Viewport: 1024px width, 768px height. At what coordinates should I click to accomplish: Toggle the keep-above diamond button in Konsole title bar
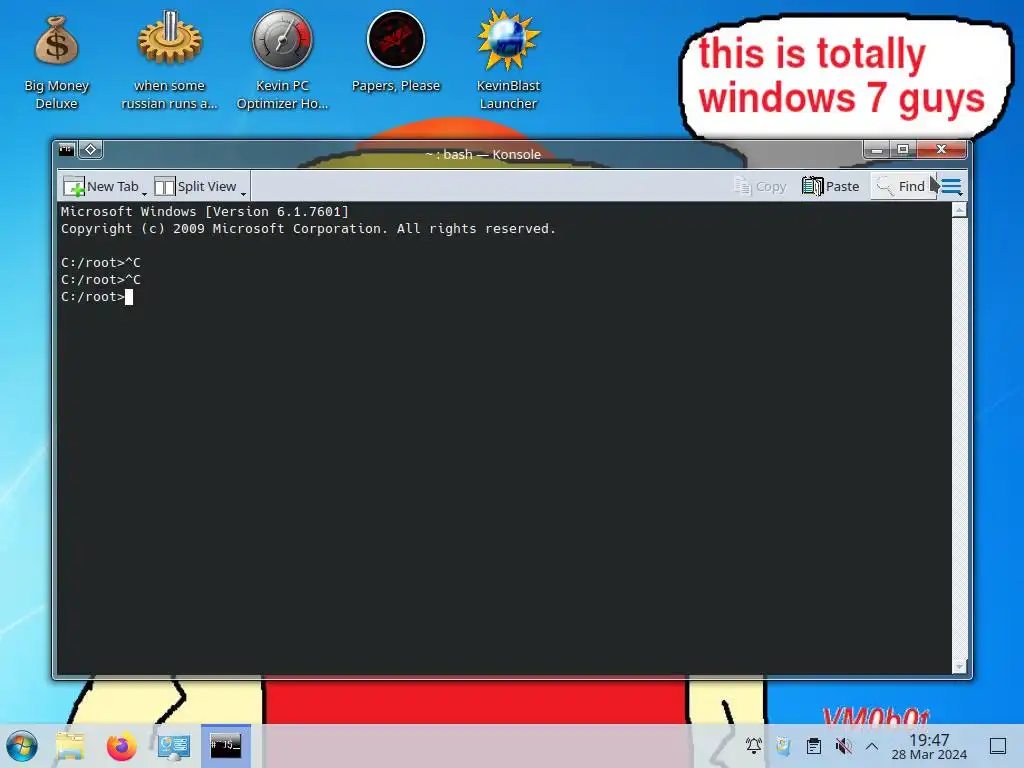[91, 150]
